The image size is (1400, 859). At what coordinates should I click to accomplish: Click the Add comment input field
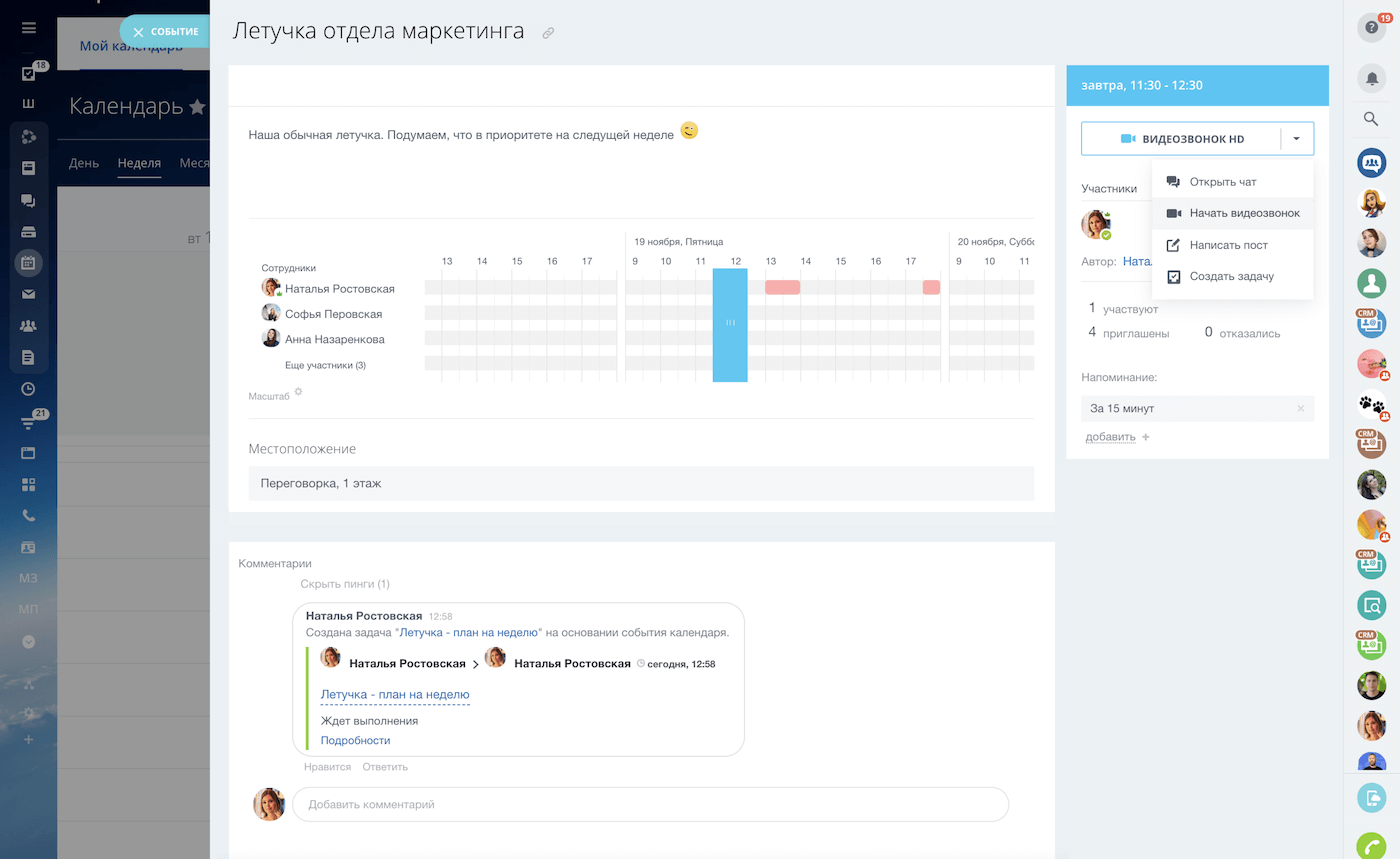(x=650, y=804)
